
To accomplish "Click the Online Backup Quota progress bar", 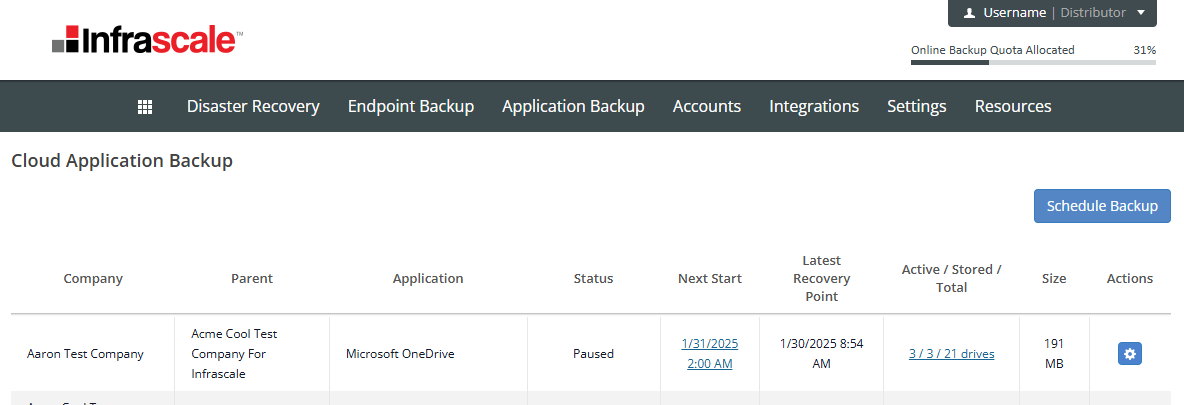I will [x=1033, y=62].
